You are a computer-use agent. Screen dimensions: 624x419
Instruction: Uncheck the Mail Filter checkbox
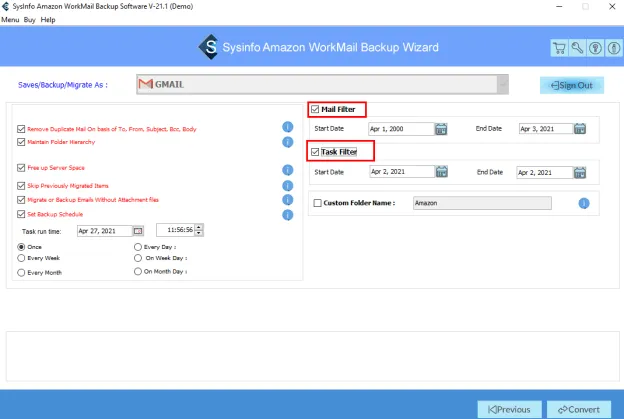pos(316,109)
